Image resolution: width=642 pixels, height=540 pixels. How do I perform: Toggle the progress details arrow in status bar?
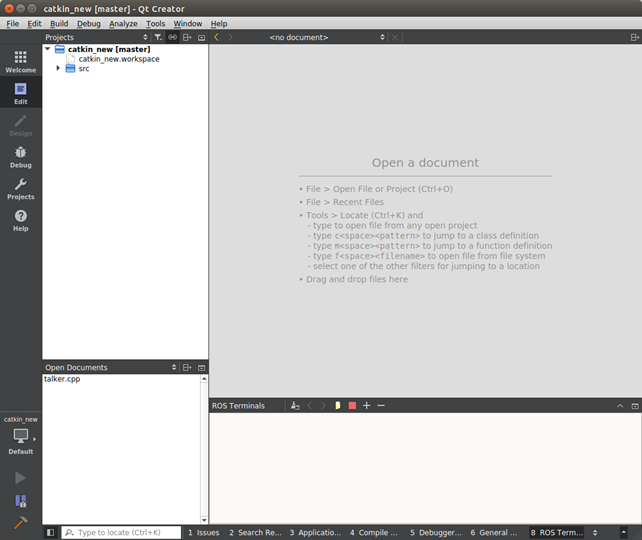coord(624,532)
